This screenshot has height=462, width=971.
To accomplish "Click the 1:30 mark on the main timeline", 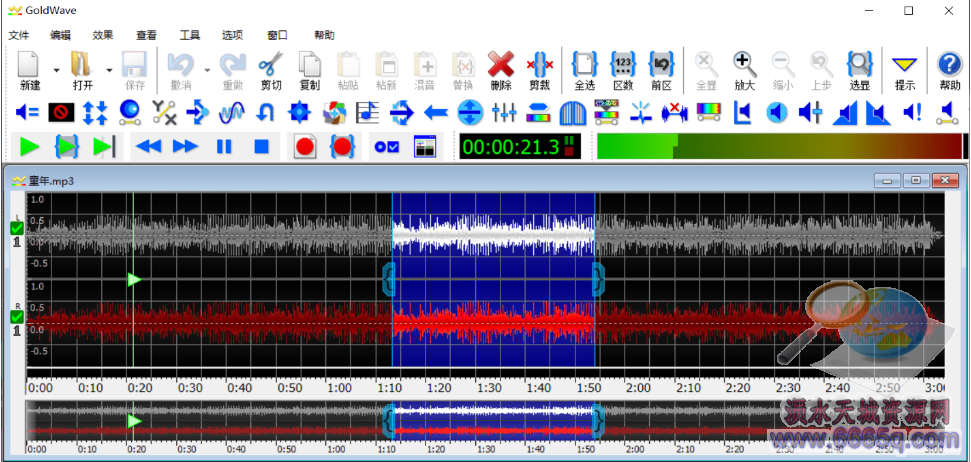I will coord(489,387).
